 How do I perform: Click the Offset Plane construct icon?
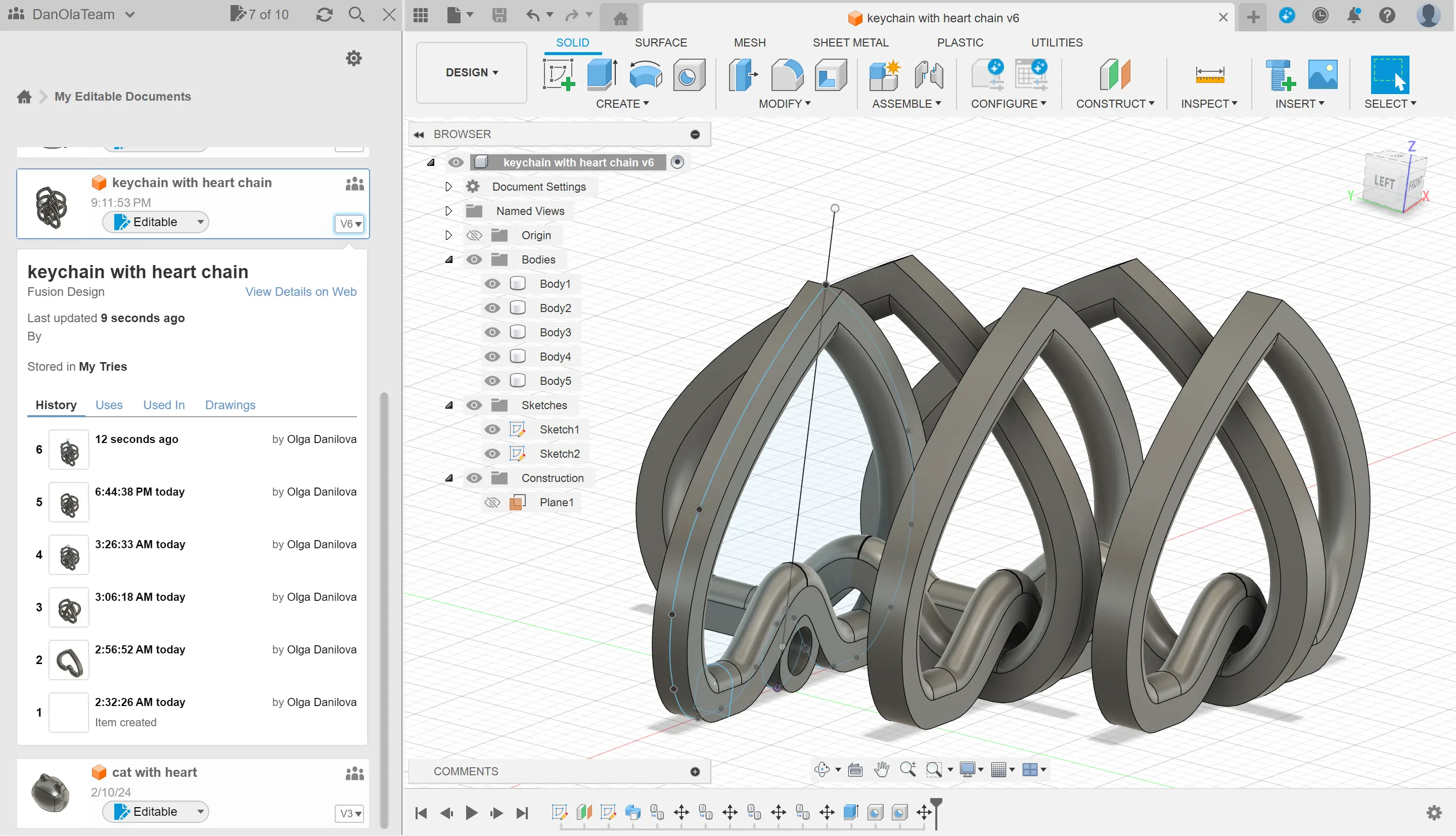(x=1115, y=75)
